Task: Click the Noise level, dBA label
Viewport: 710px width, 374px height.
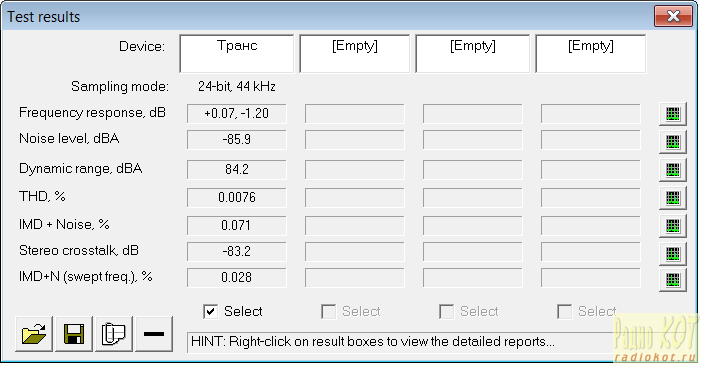Action: 69,139
